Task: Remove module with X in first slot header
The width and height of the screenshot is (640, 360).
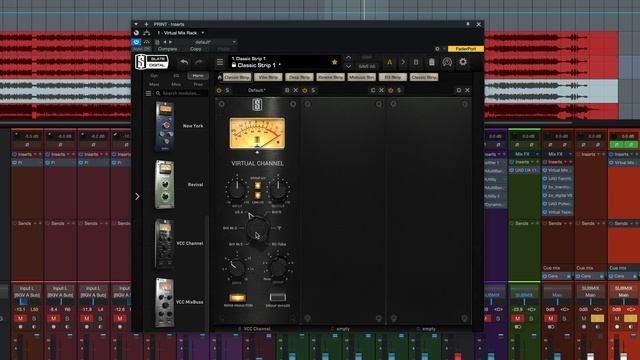Action: coord(296,90)
